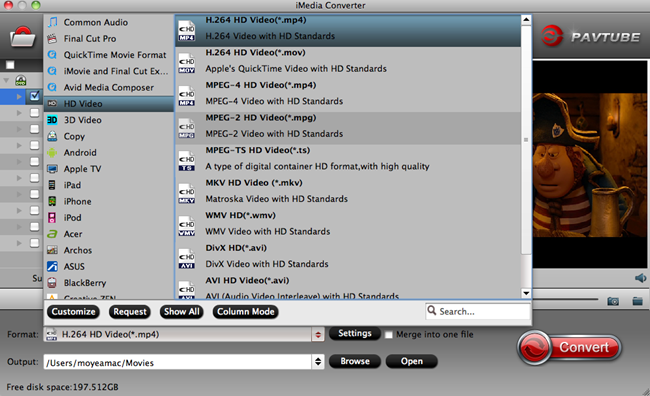
Task: Expand the eighth title row triangle
Action: coord(19,210)
